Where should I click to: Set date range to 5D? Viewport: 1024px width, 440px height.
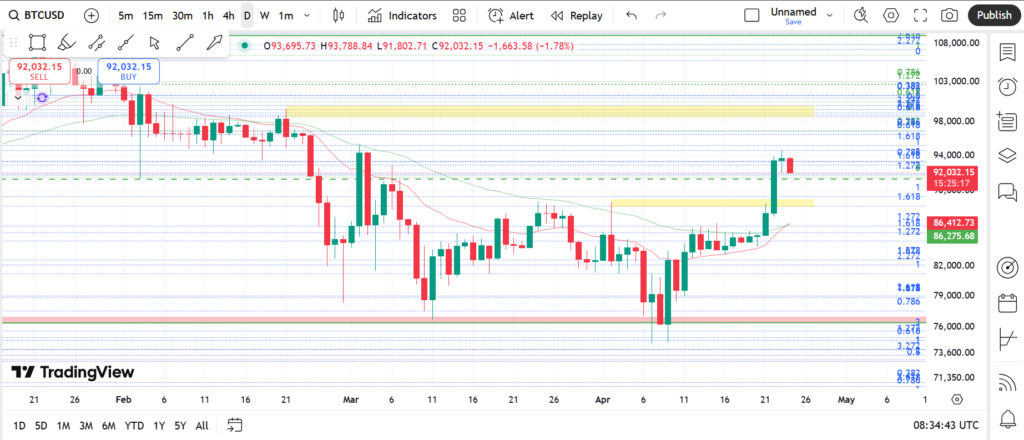[41, 426]
